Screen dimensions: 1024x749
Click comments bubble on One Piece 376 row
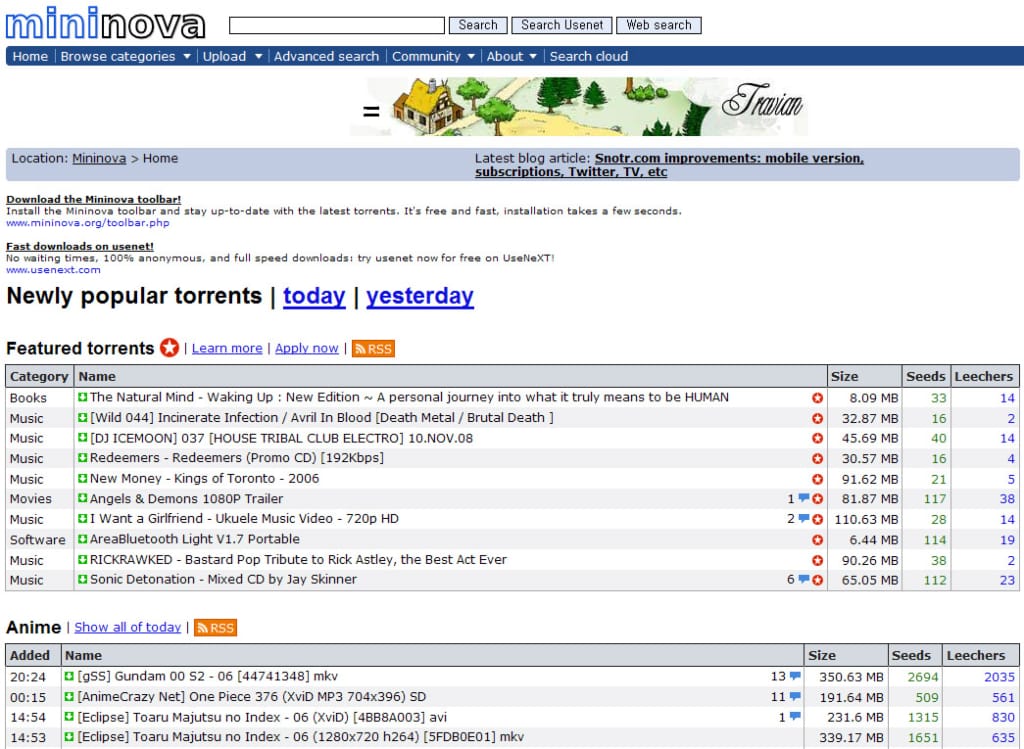pos(795,696)
